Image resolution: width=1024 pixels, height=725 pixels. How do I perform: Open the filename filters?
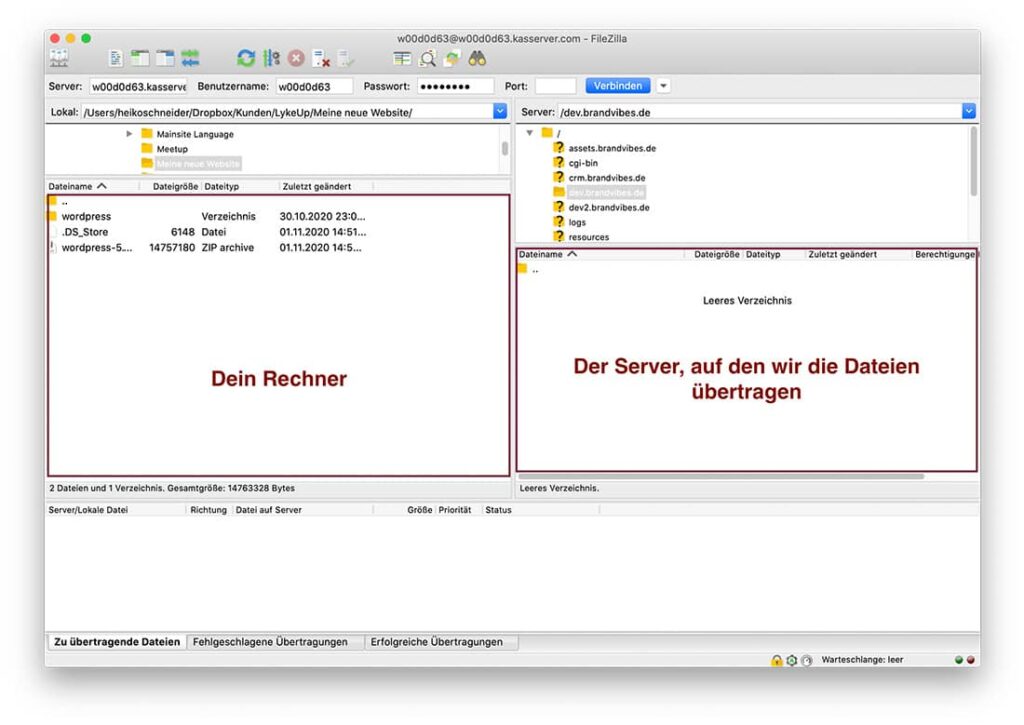[x=404, y=58]
